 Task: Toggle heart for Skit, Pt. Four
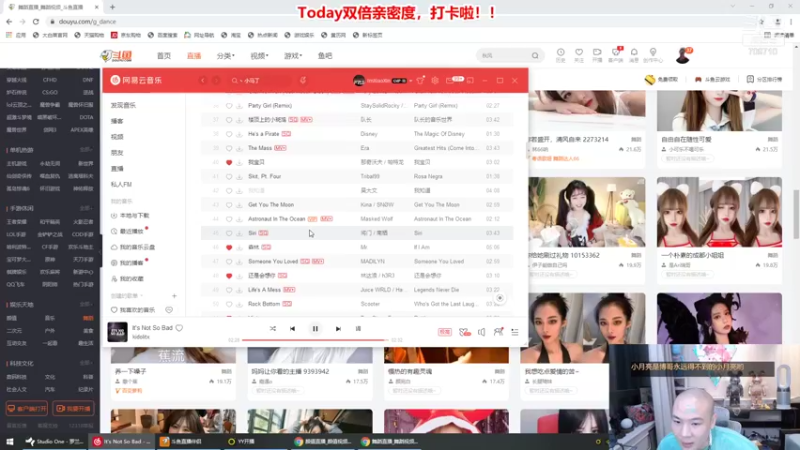point(229,177)
